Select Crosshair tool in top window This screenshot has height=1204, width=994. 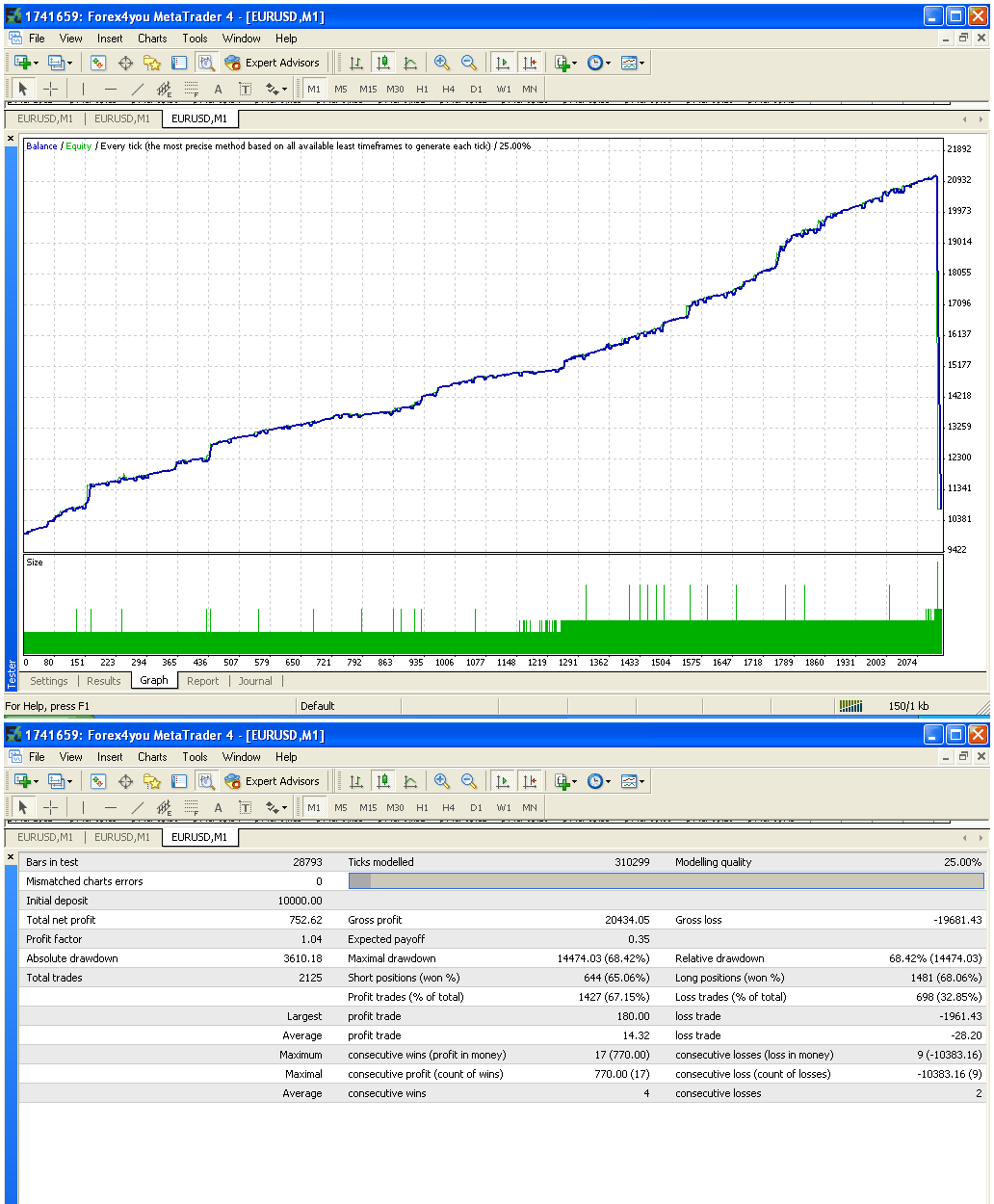click(x=51, y=90)
